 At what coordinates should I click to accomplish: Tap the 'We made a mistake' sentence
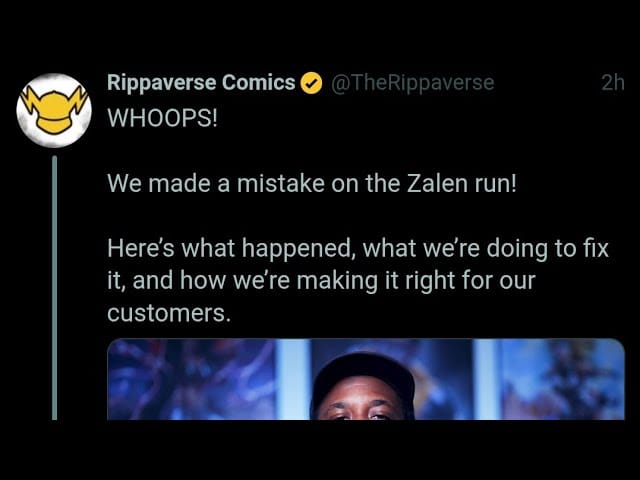click(x=311, y=184)
